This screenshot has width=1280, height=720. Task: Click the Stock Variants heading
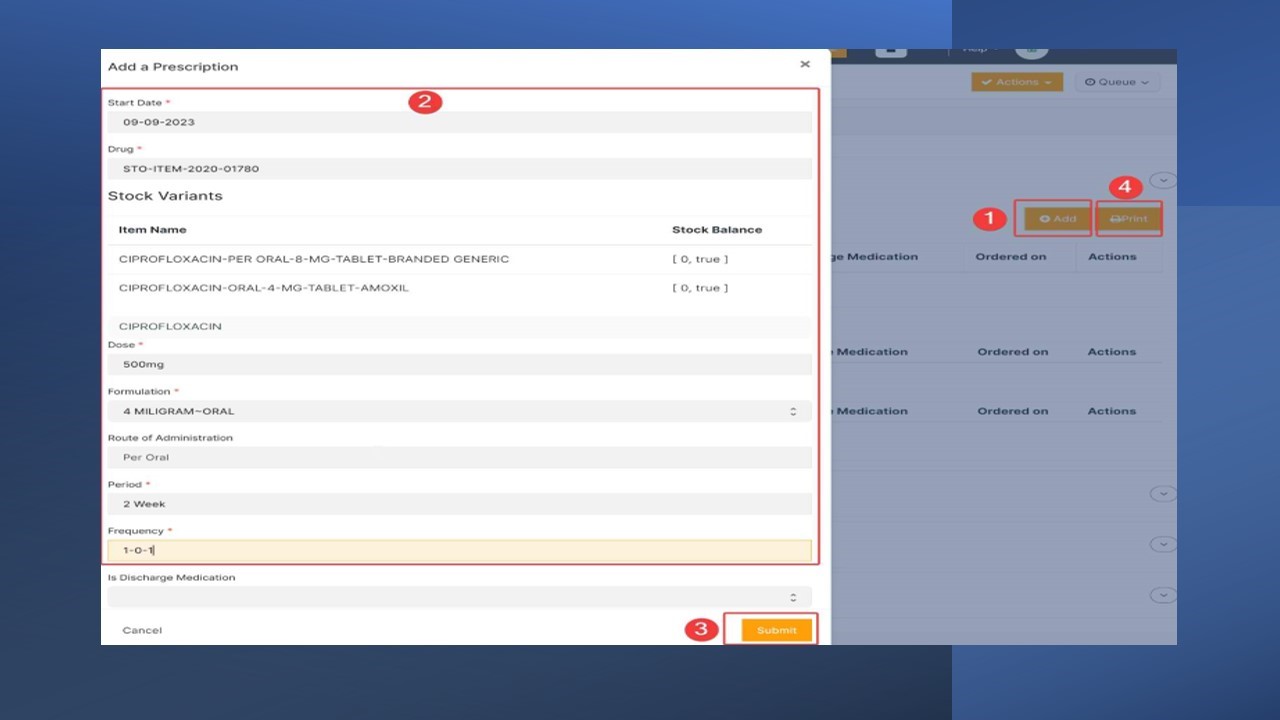165,196
